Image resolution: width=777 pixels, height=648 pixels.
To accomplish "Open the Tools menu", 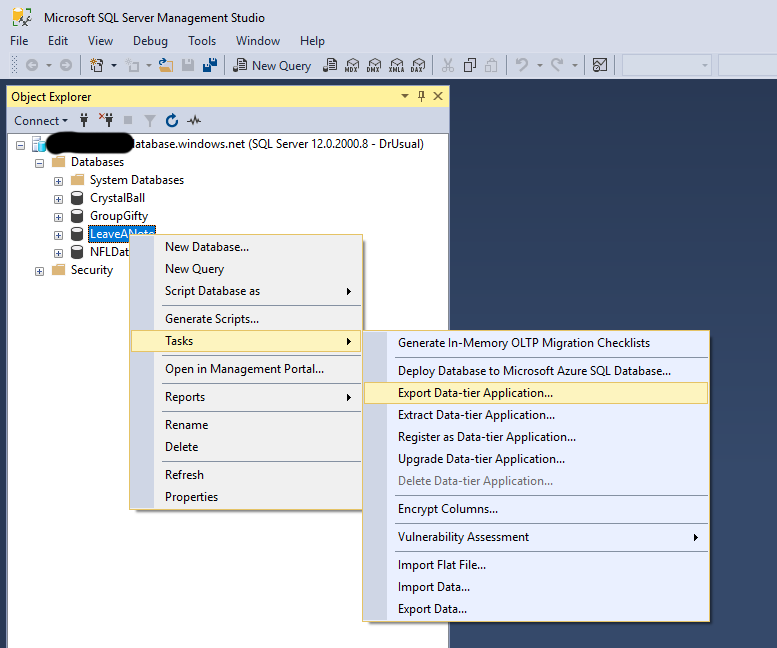I will (x=202, y=41).
